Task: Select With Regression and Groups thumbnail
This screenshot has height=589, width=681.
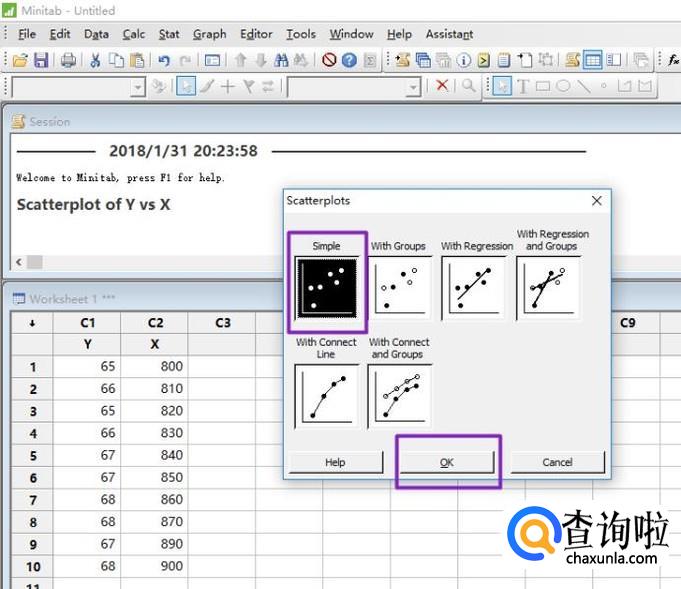Action: click(x=548, y=288)
